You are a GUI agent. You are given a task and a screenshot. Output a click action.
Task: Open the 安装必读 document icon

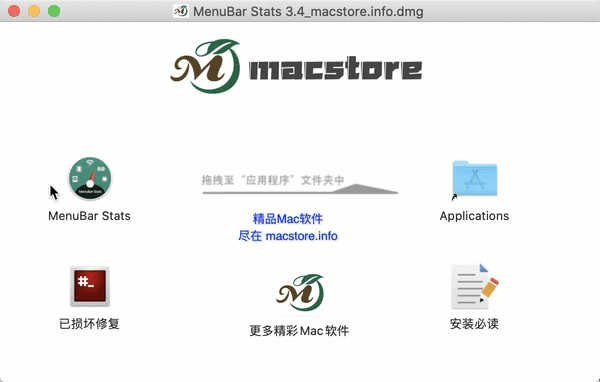474,286
